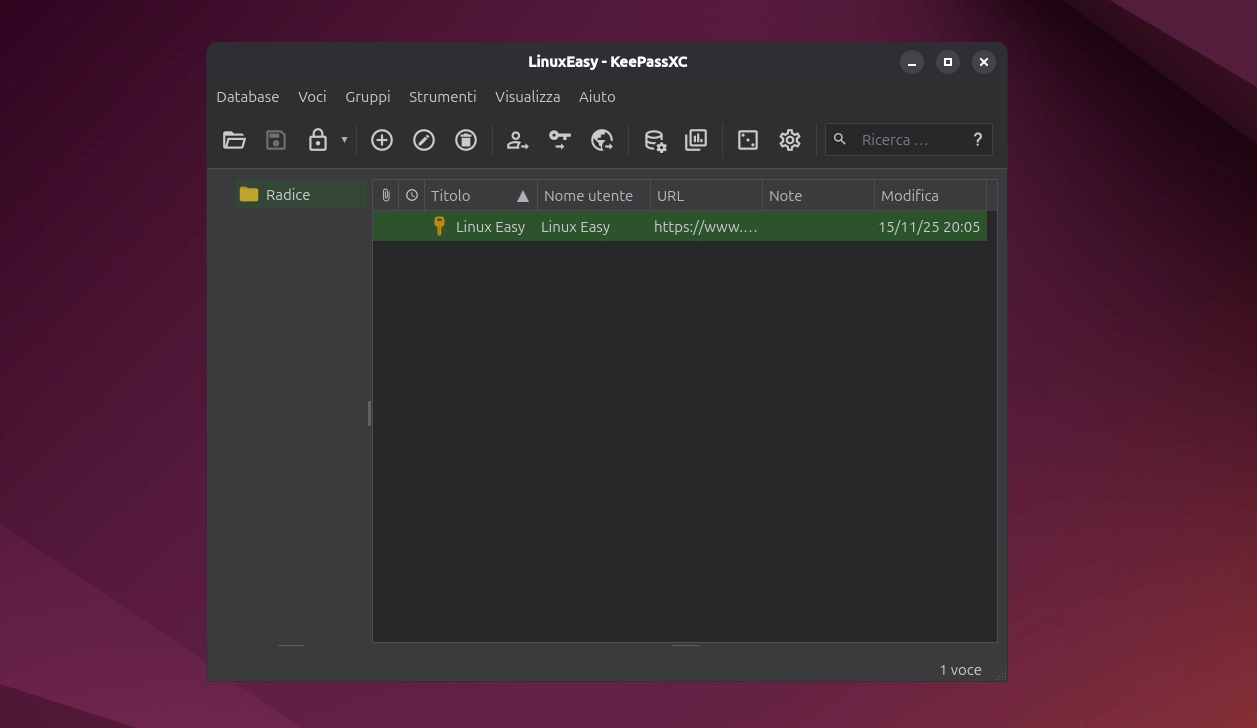Open database settings from the toolbar
Viewport: 1257px width, 728px height.
655,140
